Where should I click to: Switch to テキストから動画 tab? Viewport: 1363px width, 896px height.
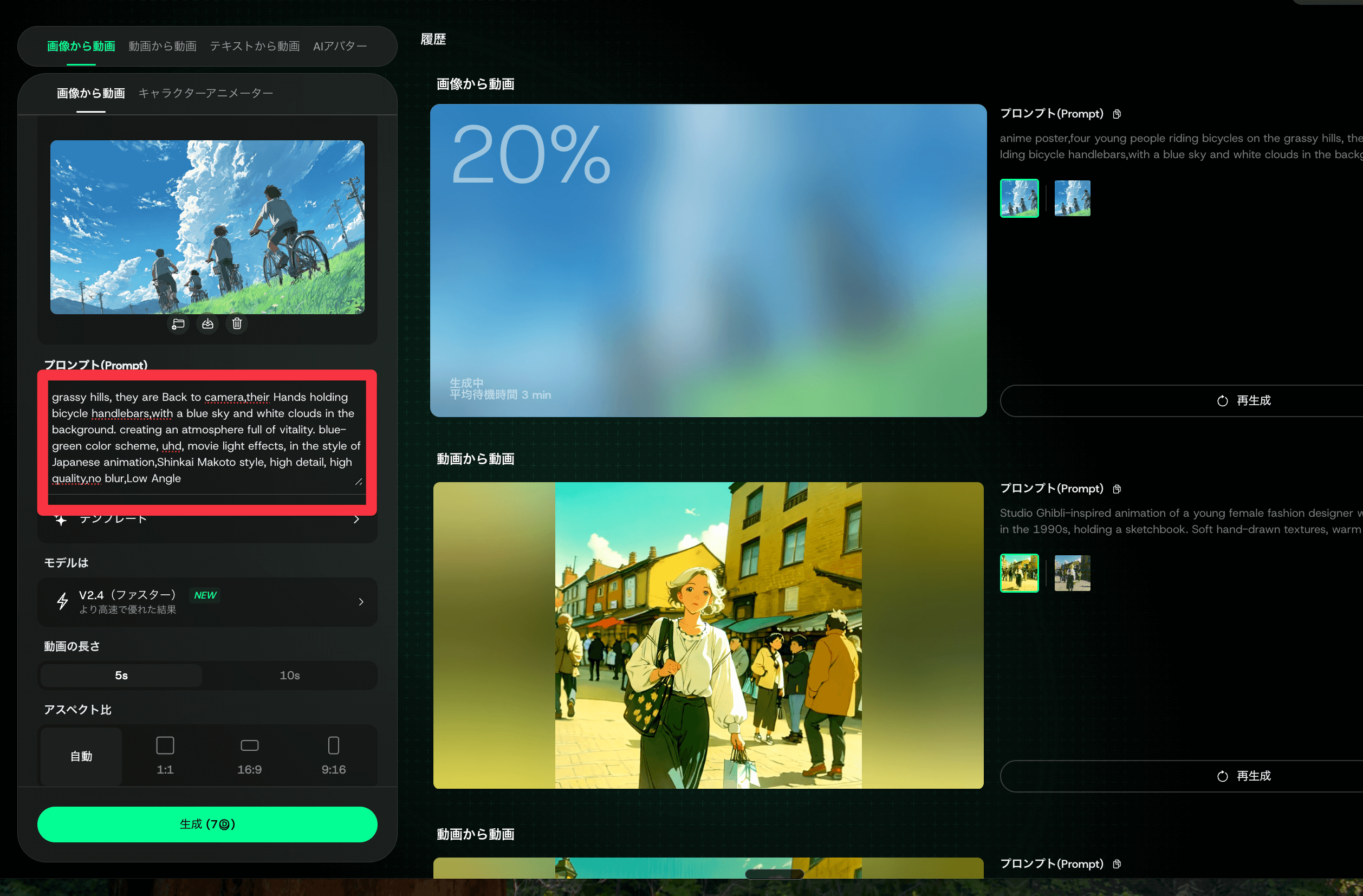coord(254,46)
